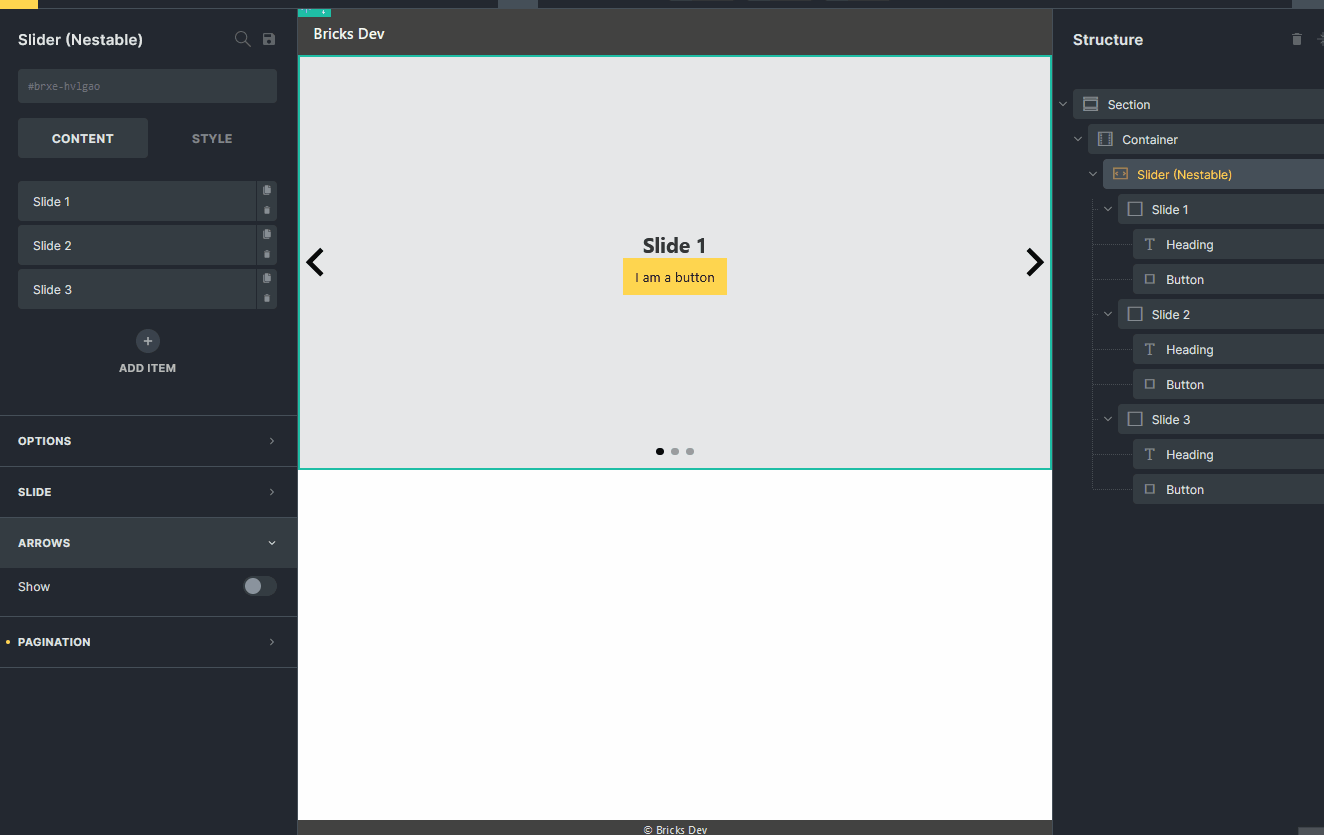Click the plus icon above ADD ITEM
The image size is (1324, 835).
tap(147, 341)
